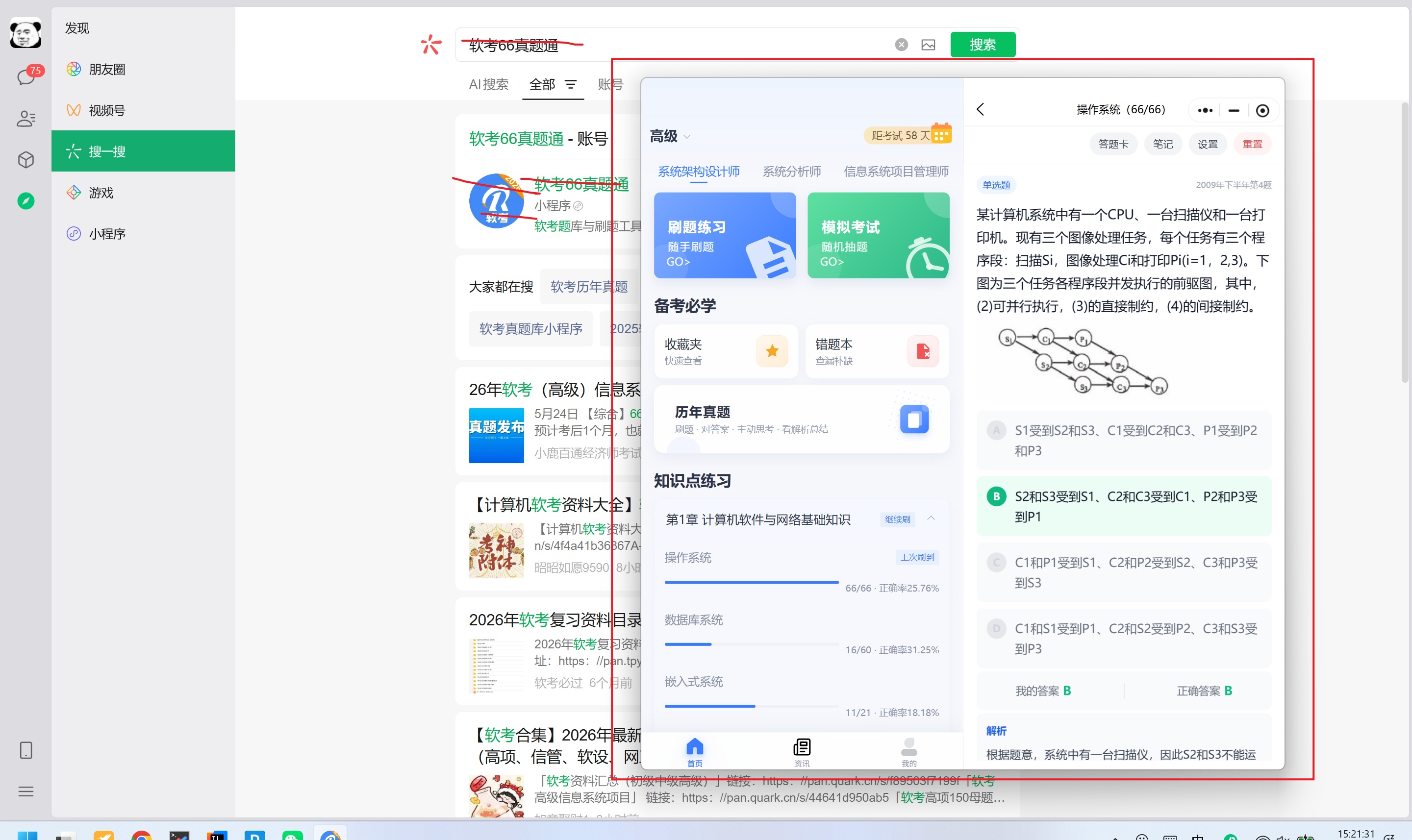Click back arrow in question panel

981,109
